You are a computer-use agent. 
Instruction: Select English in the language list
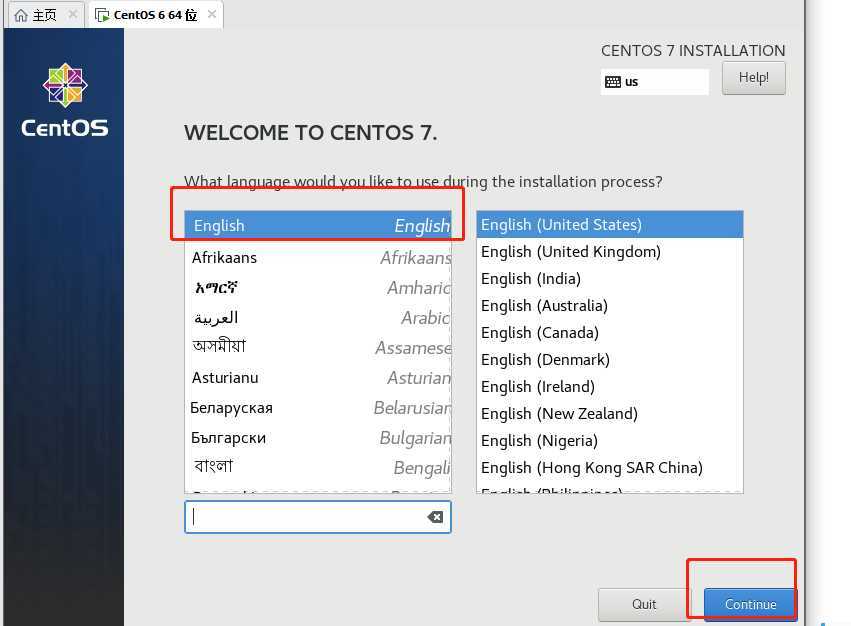318,225
